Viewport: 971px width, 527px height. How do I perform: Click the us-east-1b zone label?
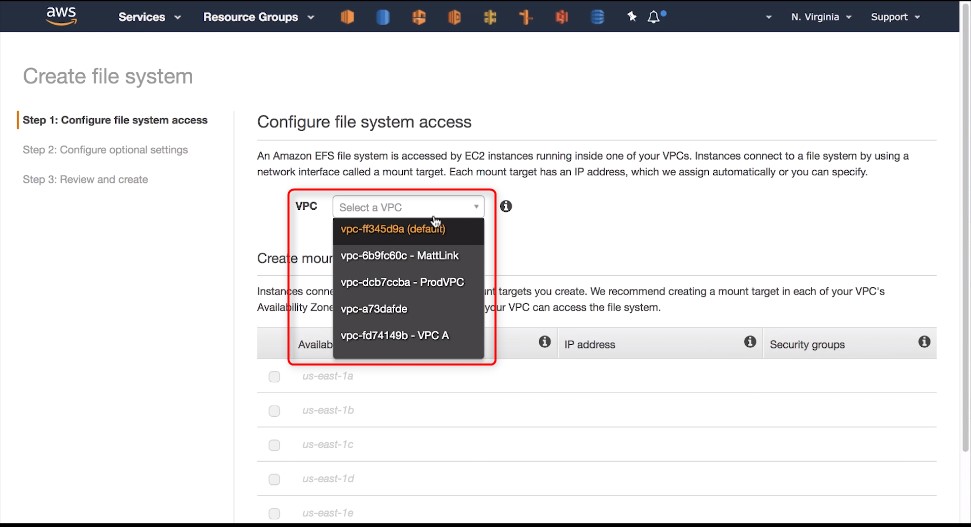pyautogui.click(x=328, y=410)
